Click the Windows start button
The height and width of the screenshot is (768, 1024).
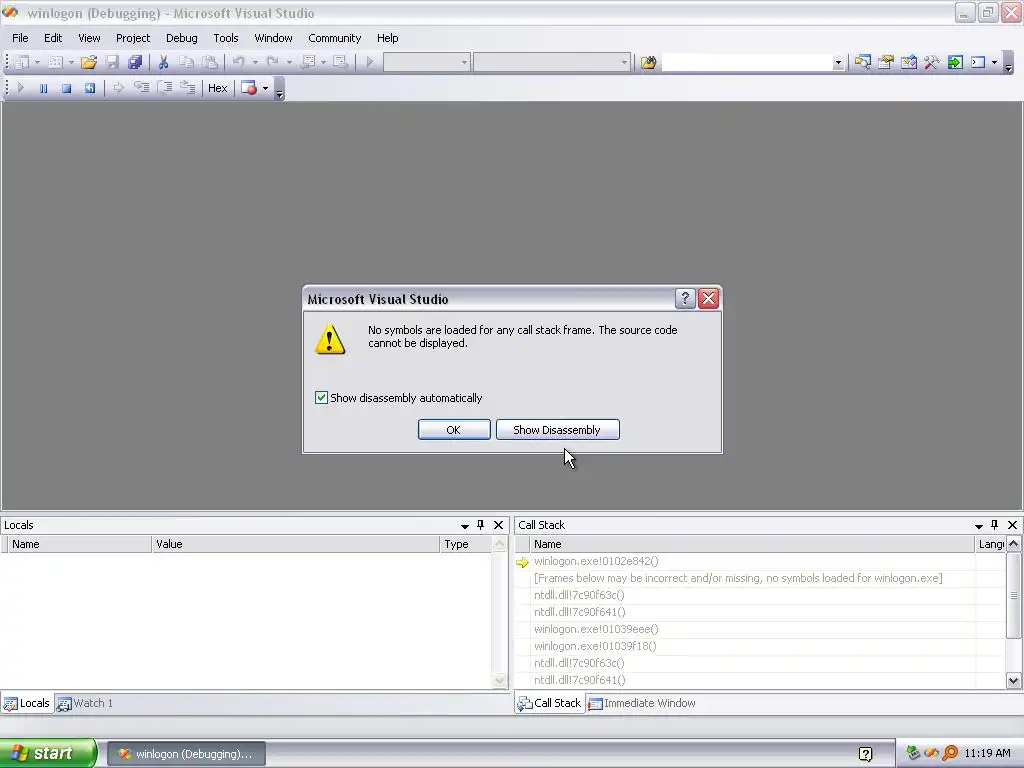pos(48,754)
